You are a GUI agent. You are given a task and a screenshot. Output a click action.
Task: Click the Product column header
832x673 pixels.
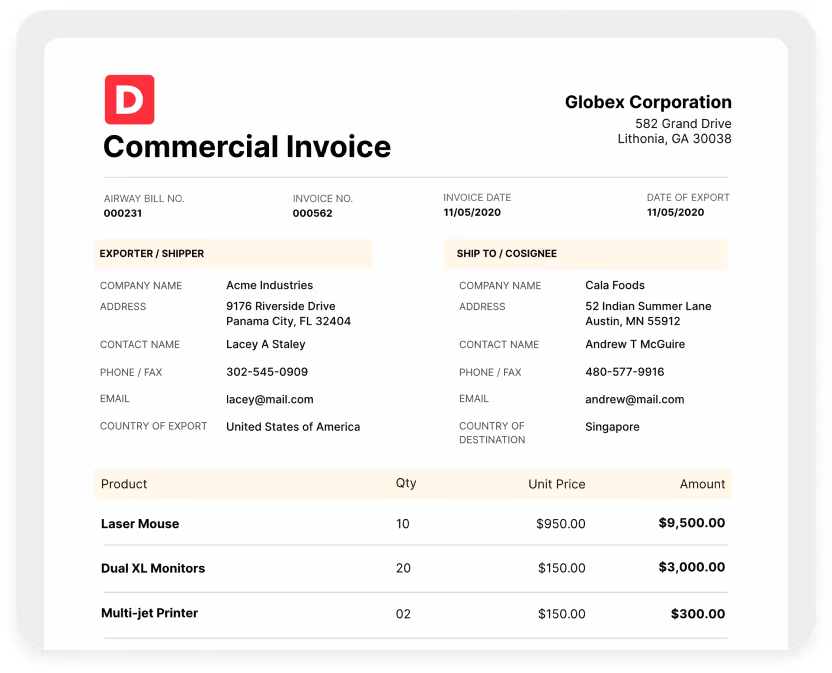point(124,484)
